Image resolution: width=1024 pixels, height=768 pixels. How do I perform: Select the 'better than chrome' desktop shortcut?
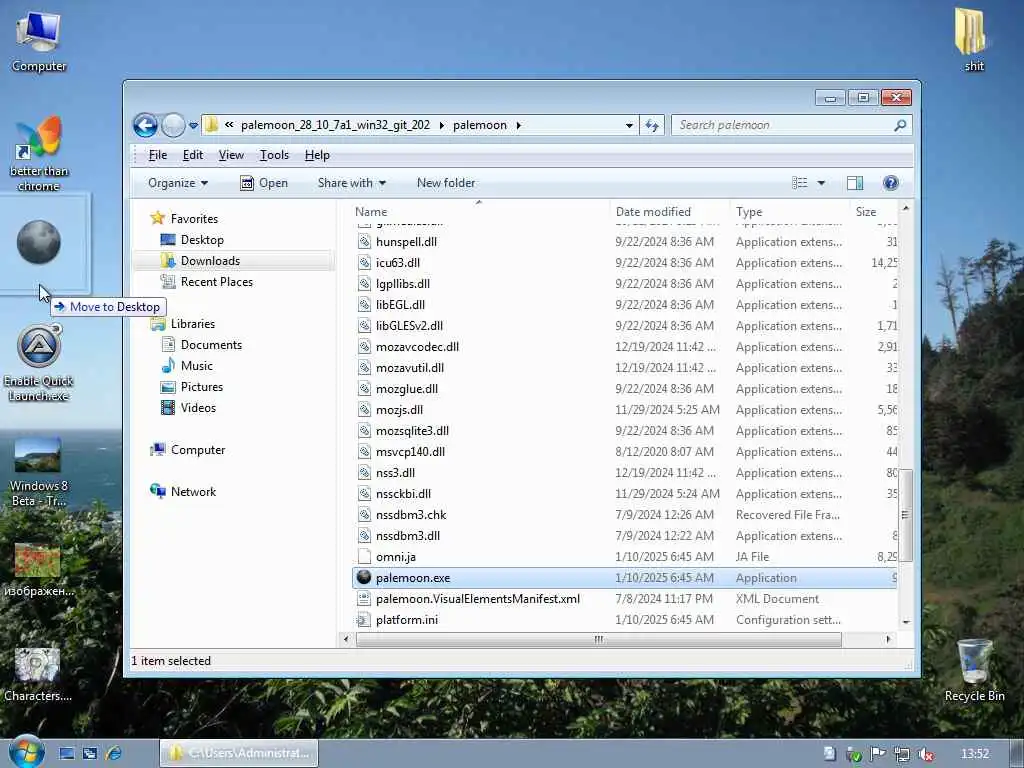[39, 155]
